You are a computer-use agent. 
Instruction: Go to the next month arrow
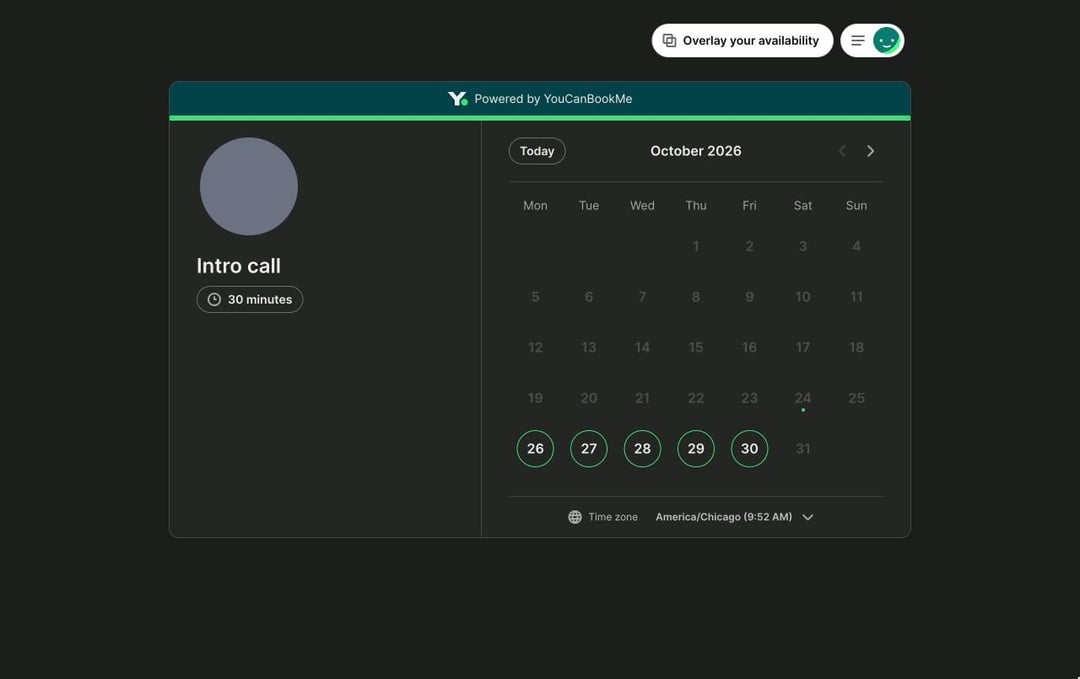coord(871,151)
